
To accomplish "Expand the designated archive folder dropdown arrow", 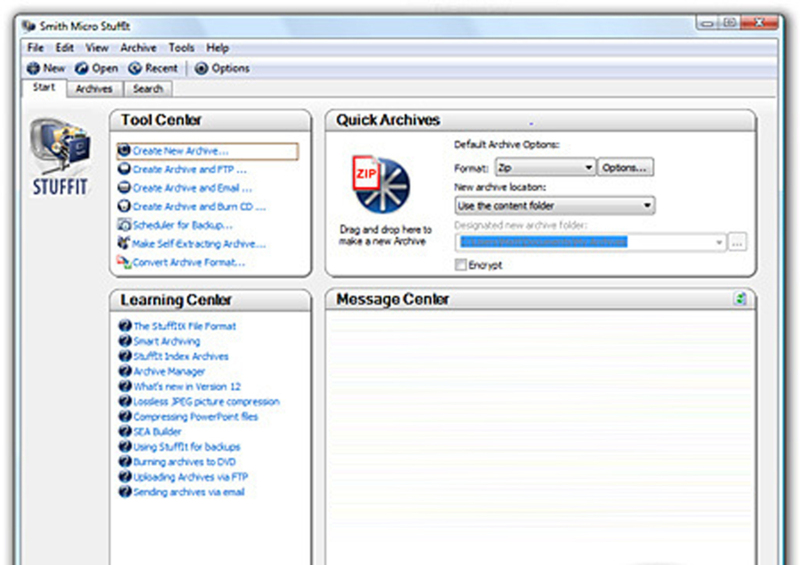I will point(719,242).
